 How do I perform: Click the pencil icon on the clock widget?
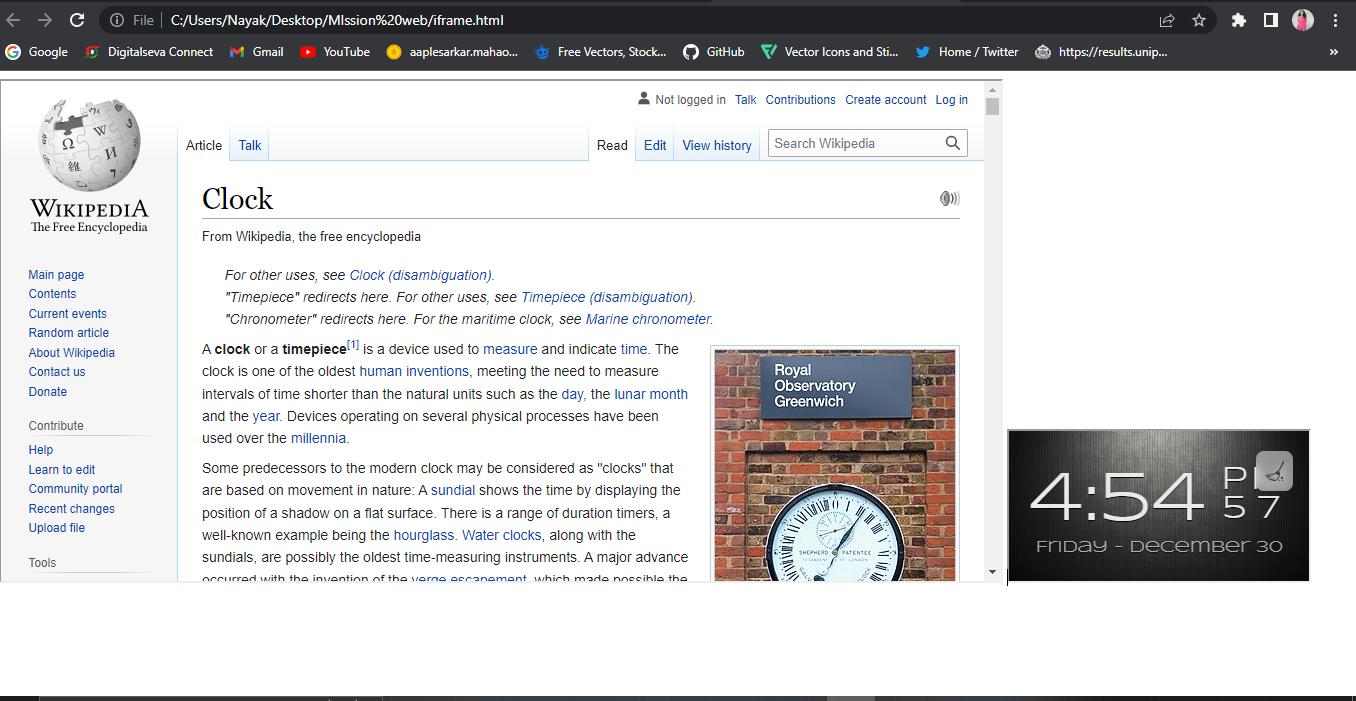[x=1274, y=470]
